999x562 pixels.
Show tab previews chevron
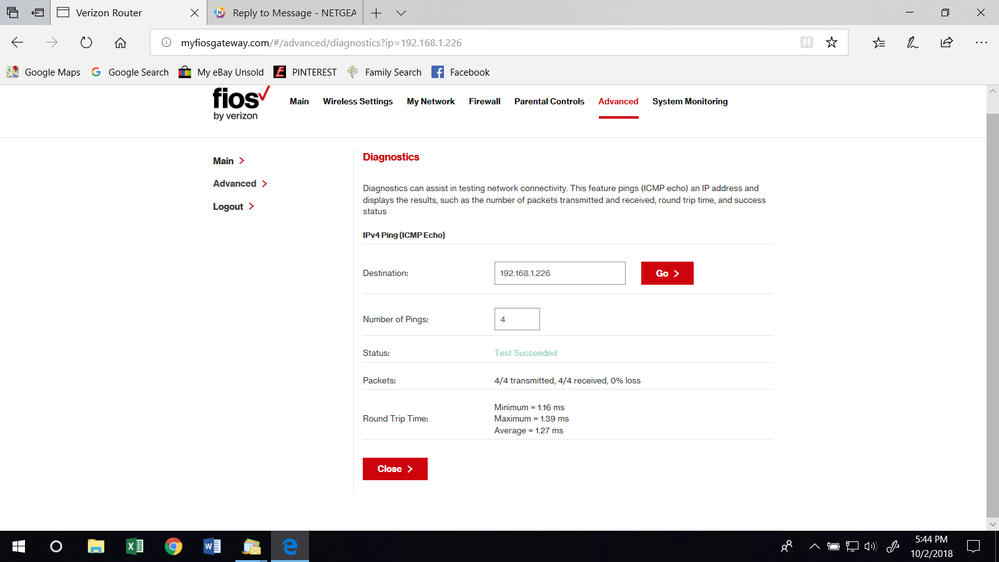401,13
